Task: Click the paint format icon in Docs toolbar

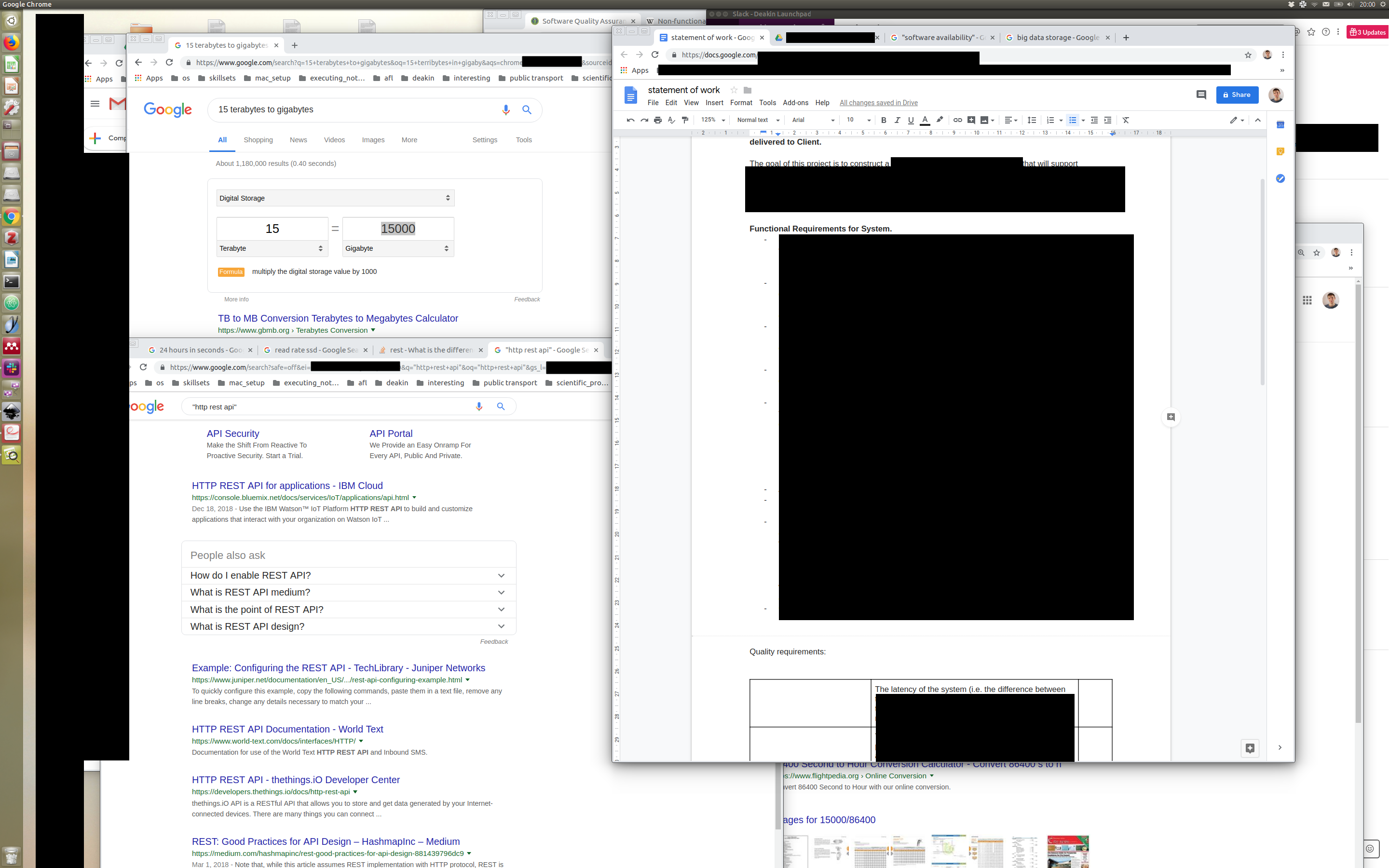Action: pos(685,120)
